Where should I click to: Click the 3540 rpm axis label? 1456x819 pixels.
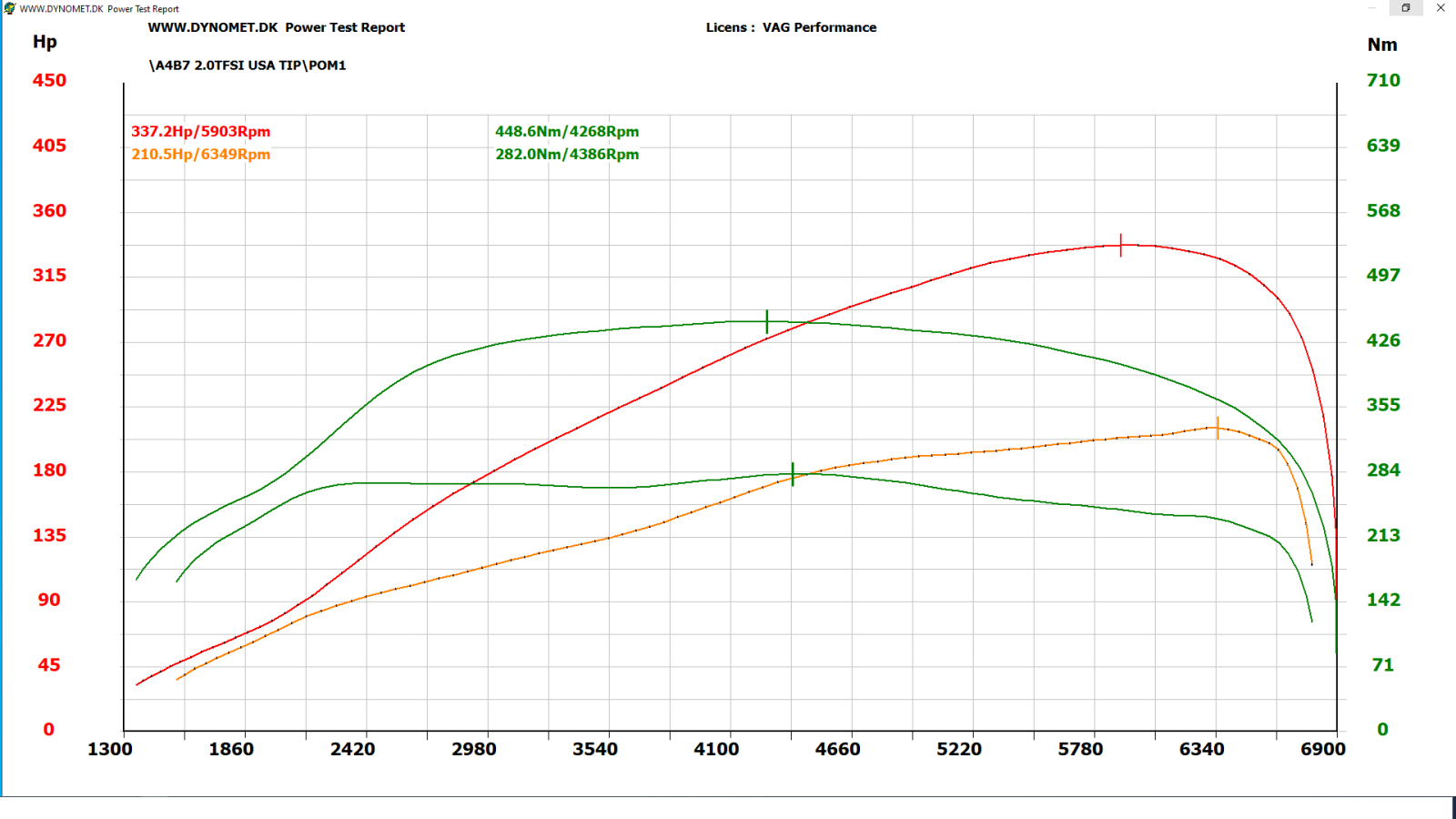pos(595,749)
